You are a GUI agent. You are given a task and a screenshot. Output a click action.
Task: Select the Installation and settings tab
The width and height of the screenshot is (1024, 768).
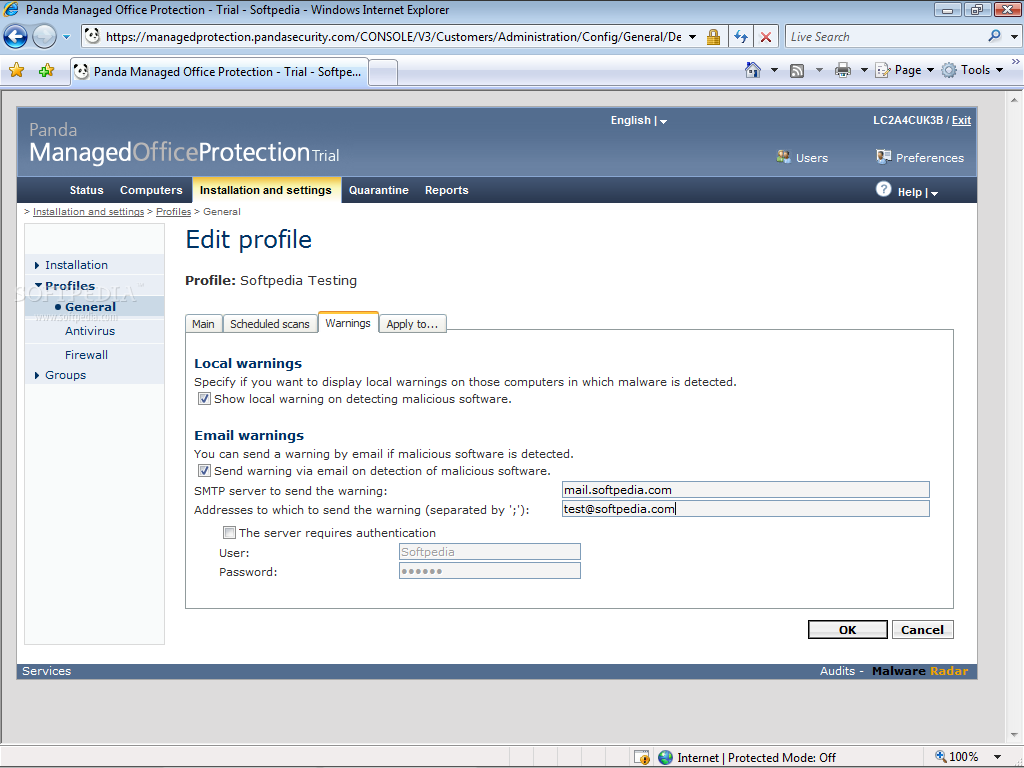point(266,190)
